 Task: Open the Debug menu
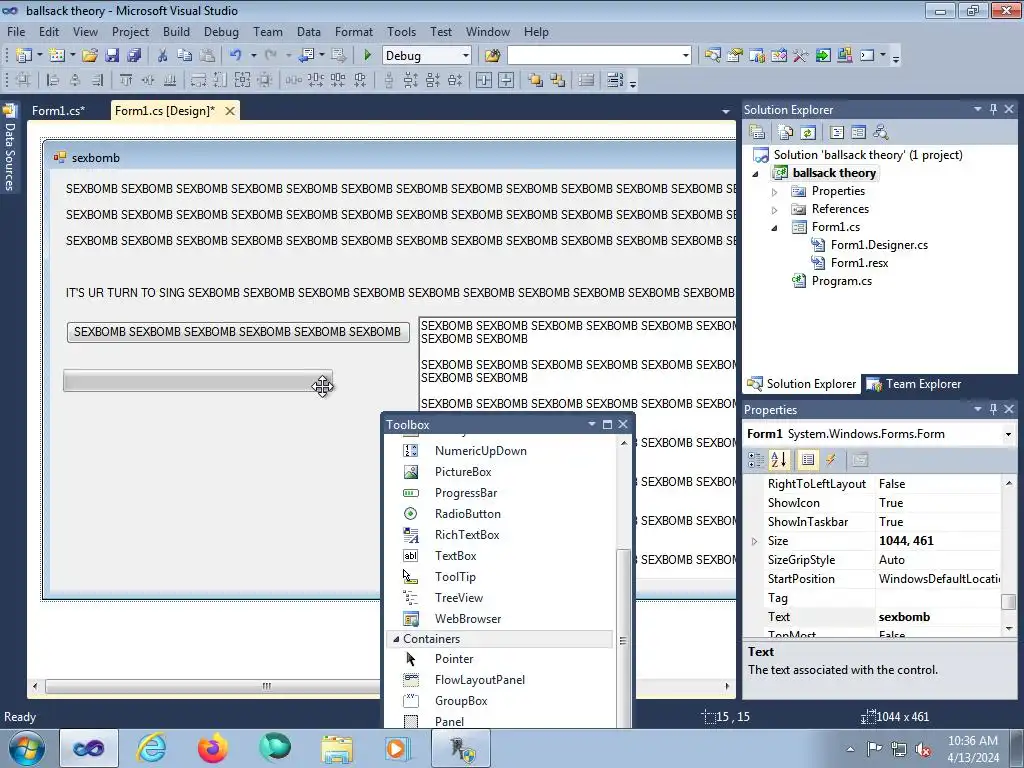pyautogui.click(x=221, y=31)
